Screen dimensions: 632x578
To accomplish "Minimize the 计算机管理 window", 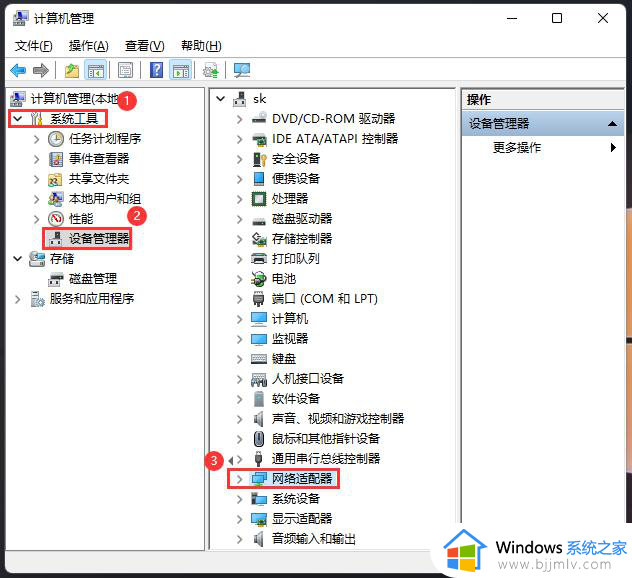I will click(x=512, y=19).
